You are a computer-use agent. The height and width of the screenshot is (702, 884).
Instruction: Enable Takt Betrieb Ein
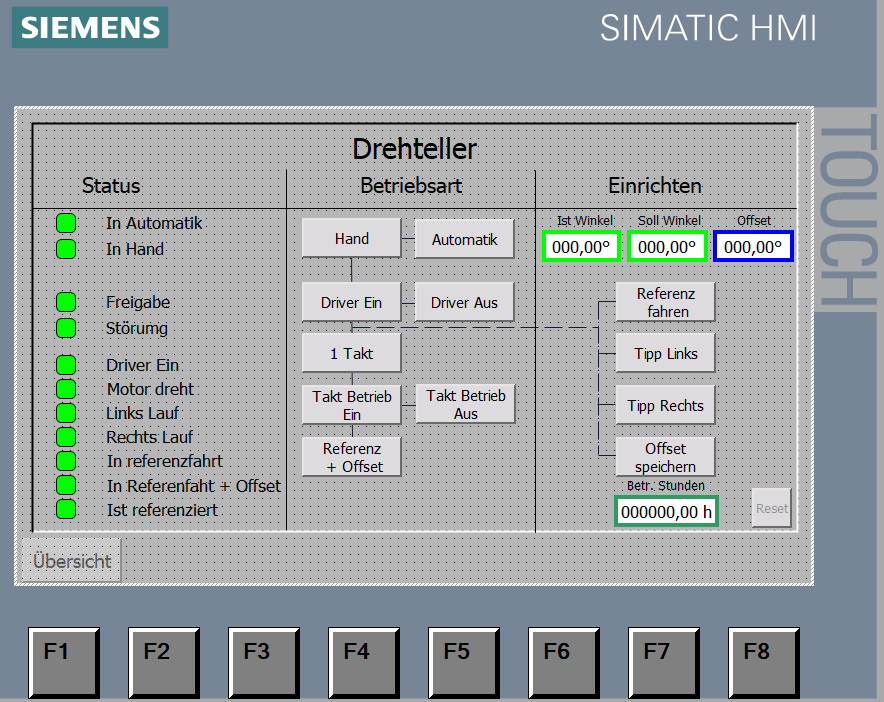[x=351, y=405]
